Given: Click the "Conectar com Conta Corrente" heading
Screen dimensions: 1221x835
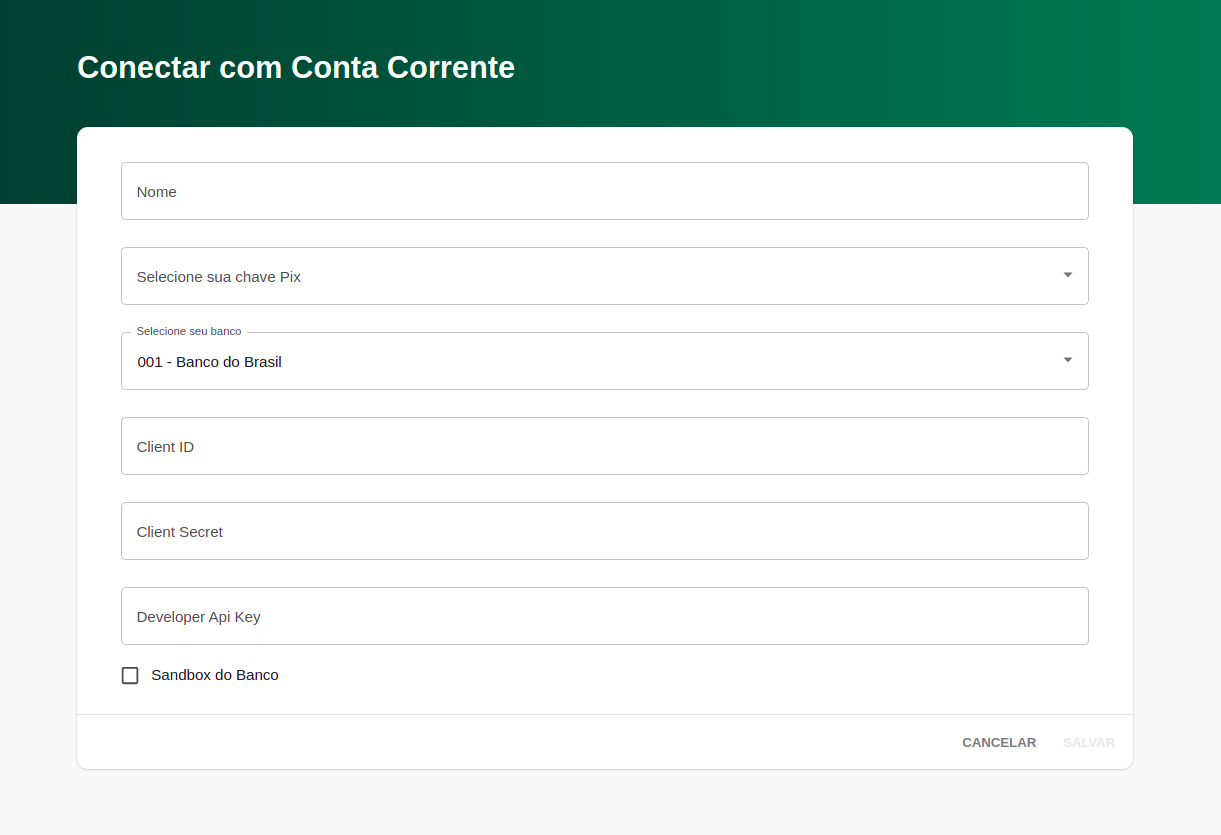Looking at the screenshot, I should 296,67.
